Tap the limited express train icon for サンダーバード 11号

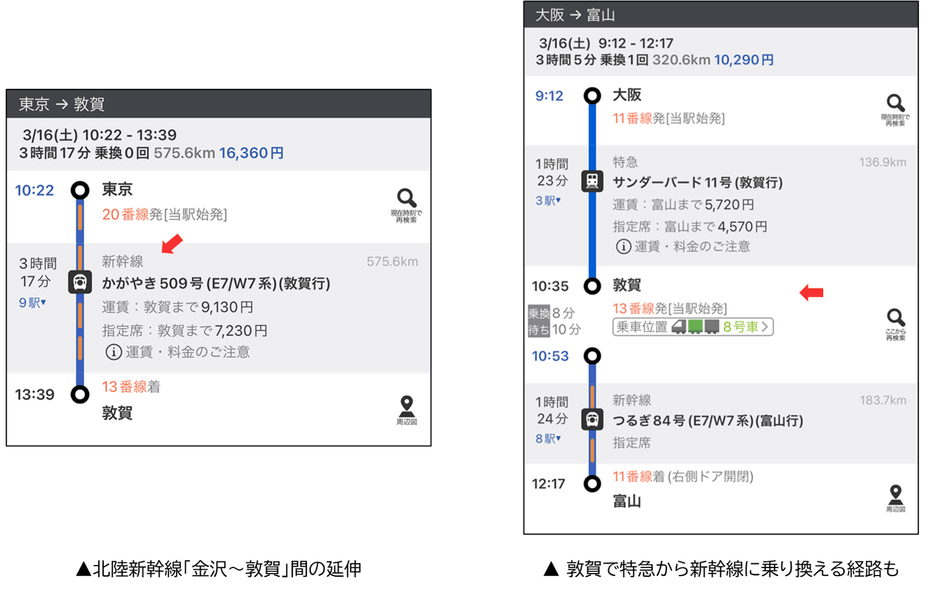click(592, 181)
